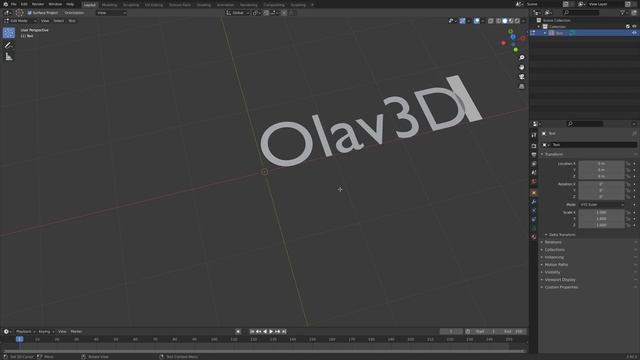The width and height of the screenshot is (640, 360).
Task: Toggle camera view gizmo icon
Action: pyautogui.click(x=522, y=77)
